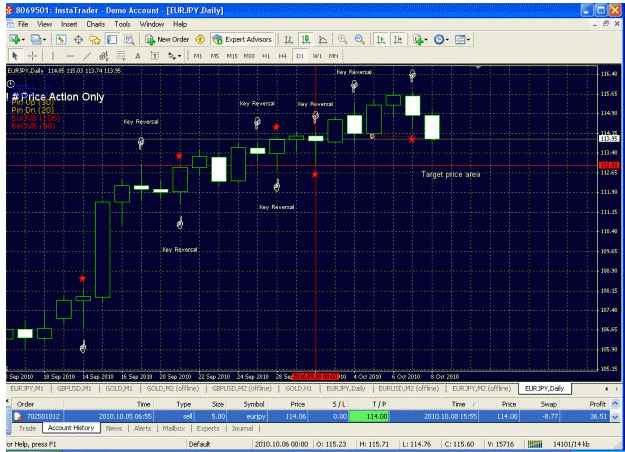Viewport: 625px width, 452px height.
Task: Click connection status bars in status bar
Action: [x=535, y=444]
